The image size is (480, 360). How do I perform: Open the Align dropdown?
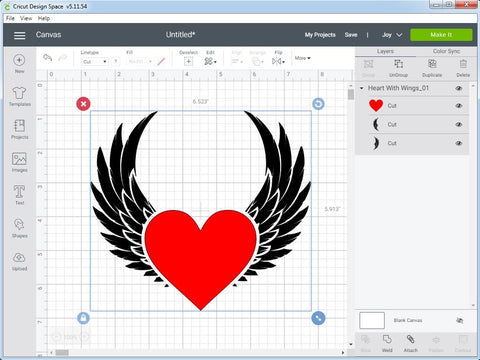tap(237, 61)
